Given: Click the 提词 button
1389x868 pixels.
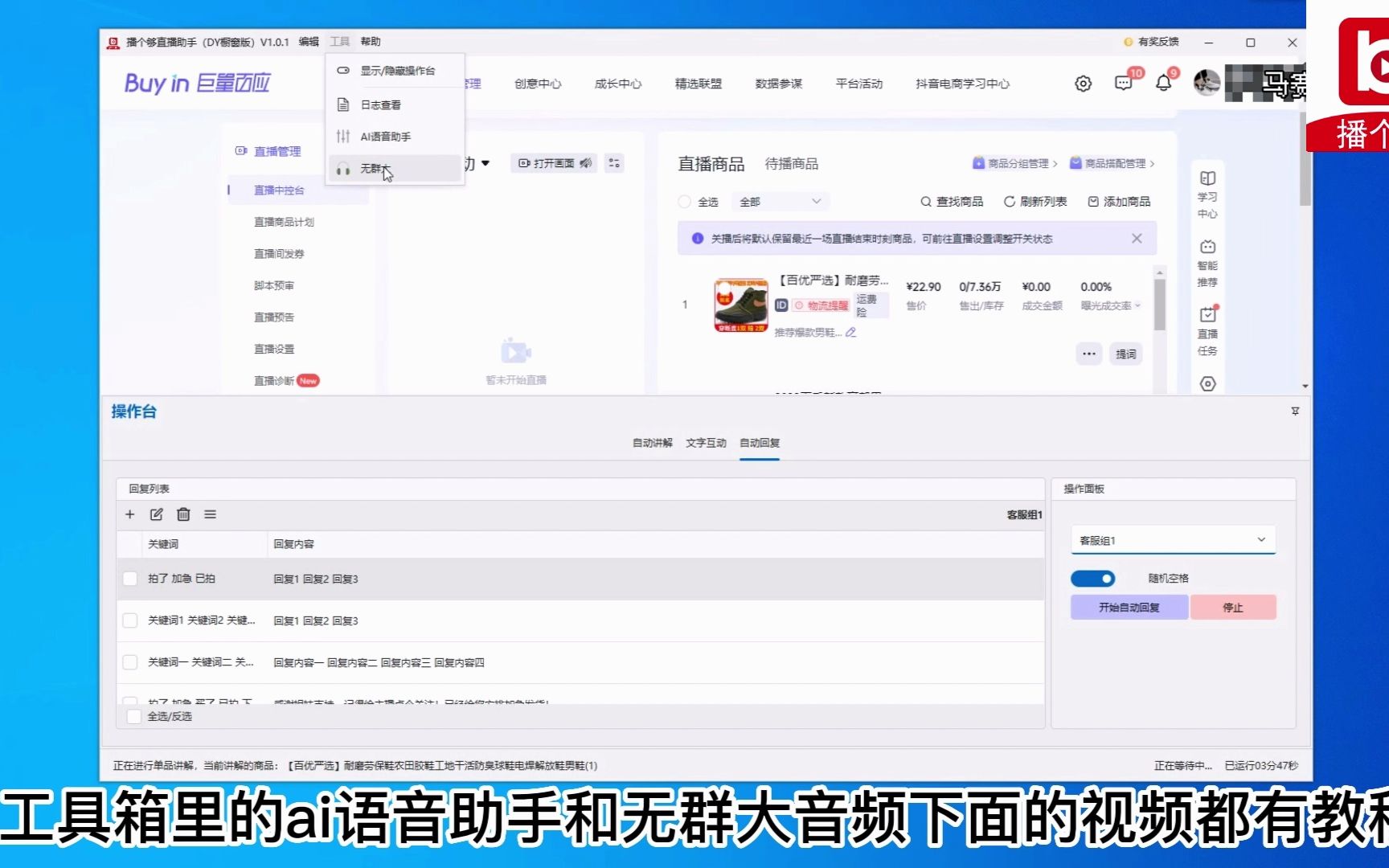Looking at the screenshot, I should click(1126, 354).
